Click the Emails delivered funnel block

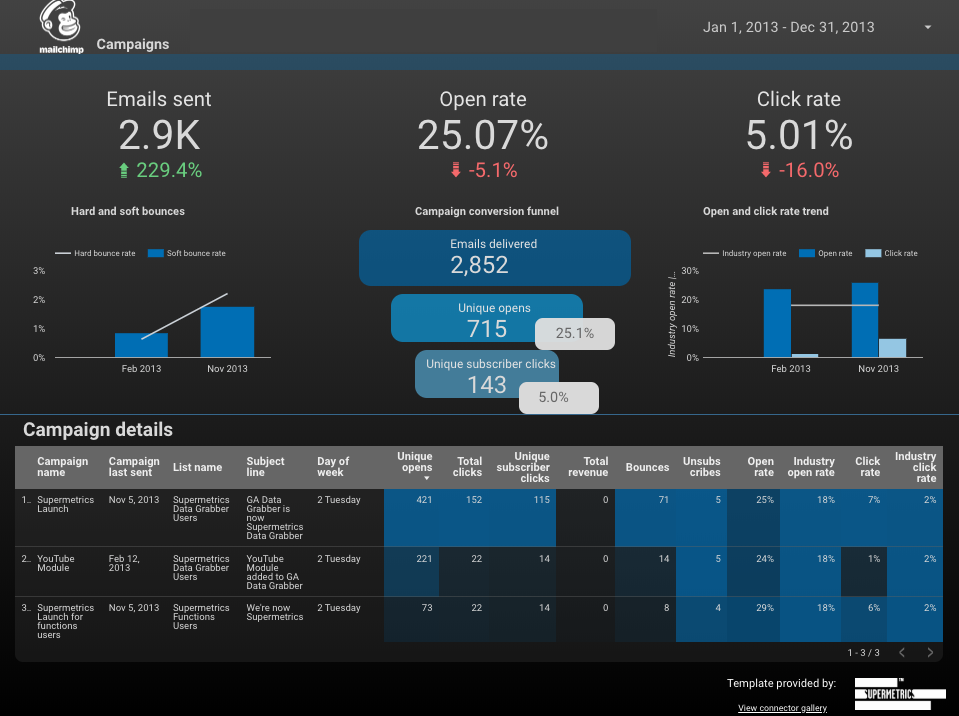[x=495, y=258]
